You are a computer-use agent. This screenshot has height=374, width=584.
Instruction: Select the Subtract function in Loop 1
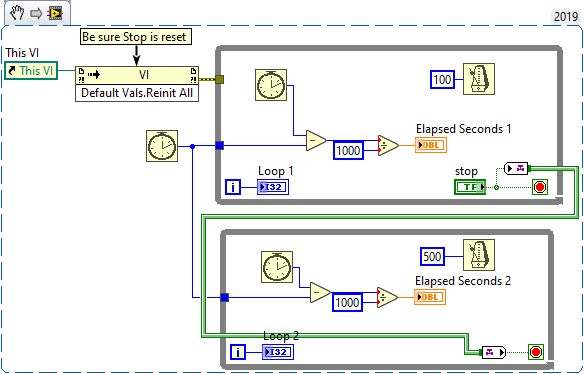316,140
